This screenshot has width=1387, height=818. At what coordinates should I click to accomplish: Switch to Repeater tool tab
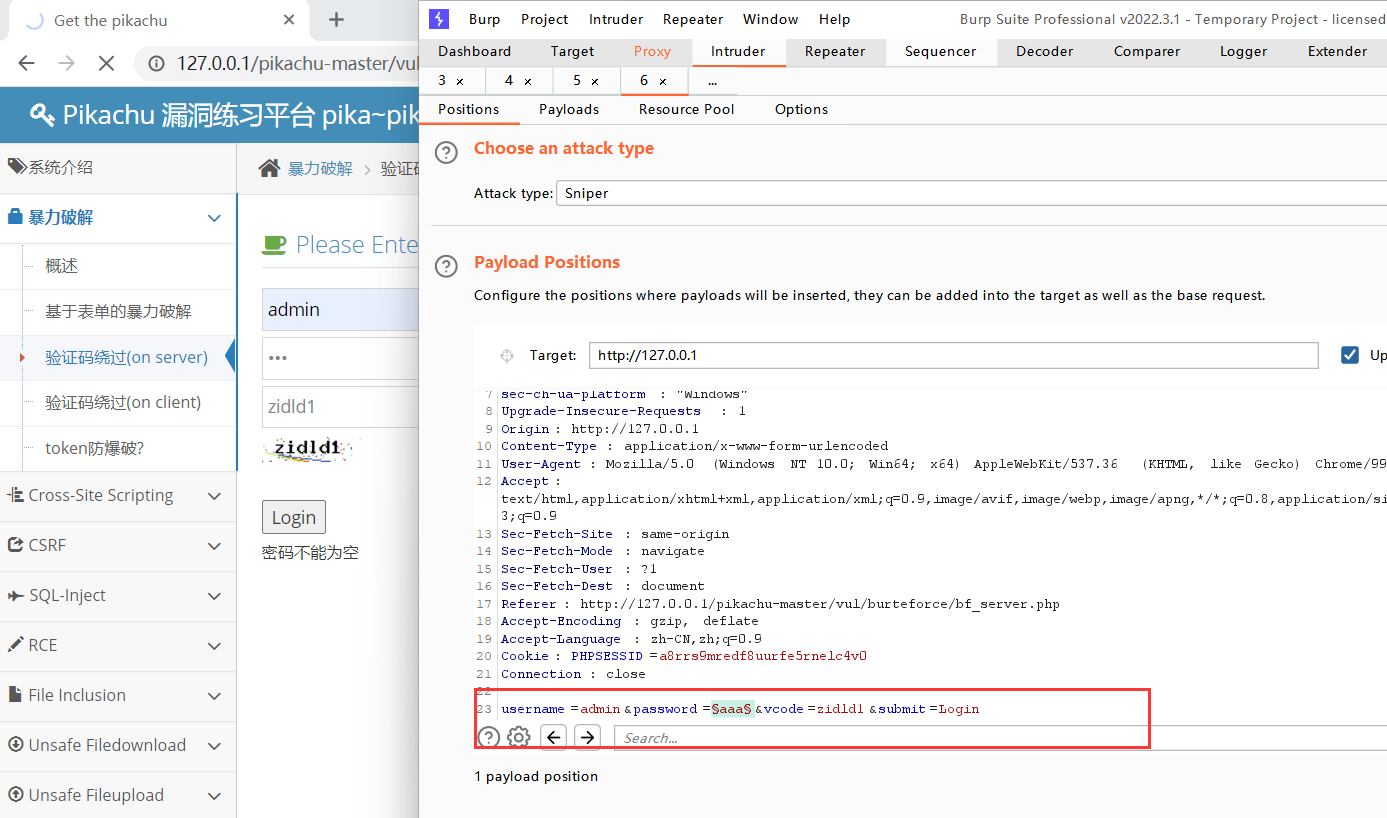pyautogui.click(x=835, y=51)
